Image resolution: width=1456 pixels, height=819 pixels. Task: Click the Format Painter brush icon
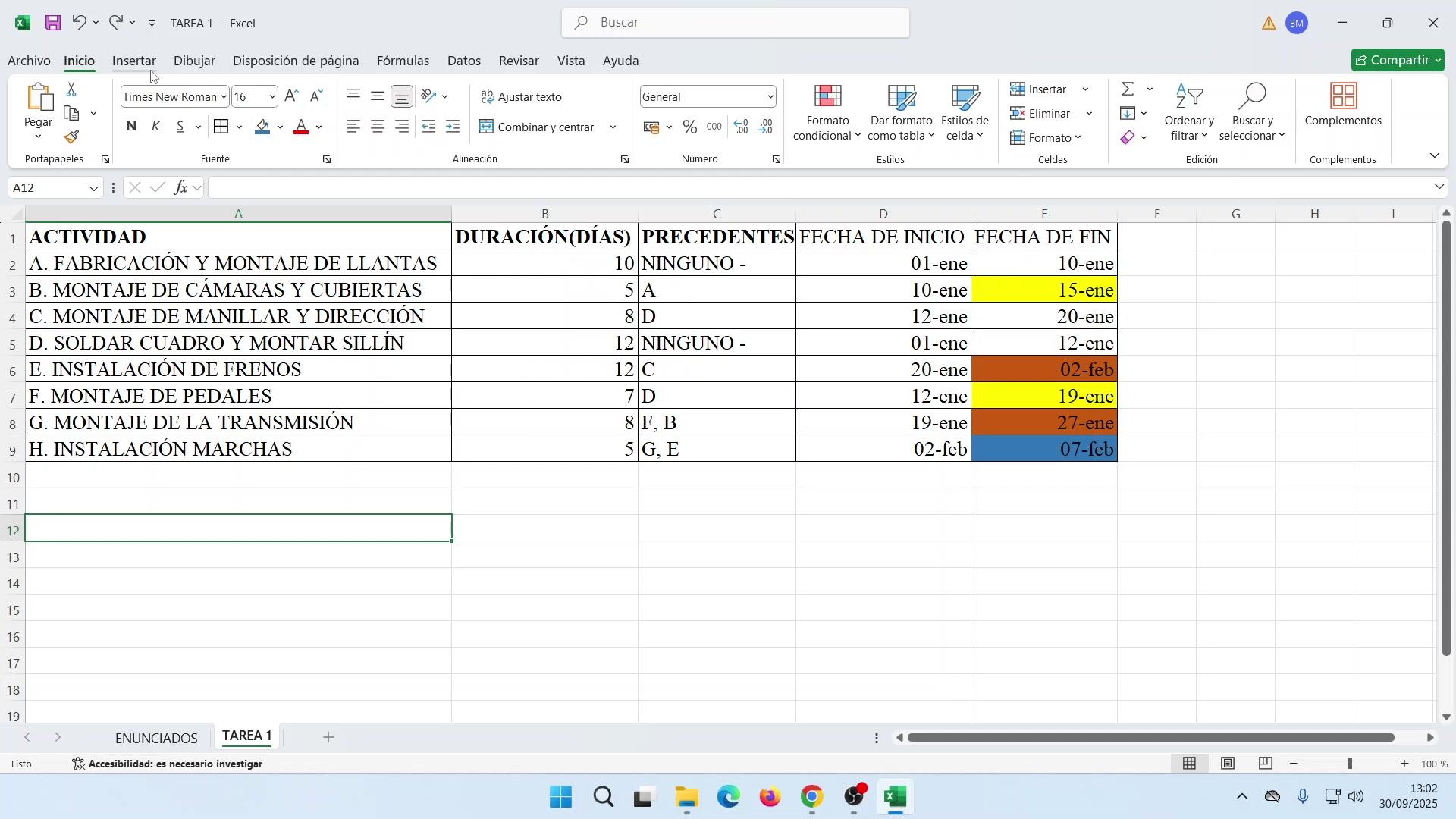click(x=71, y=137)
